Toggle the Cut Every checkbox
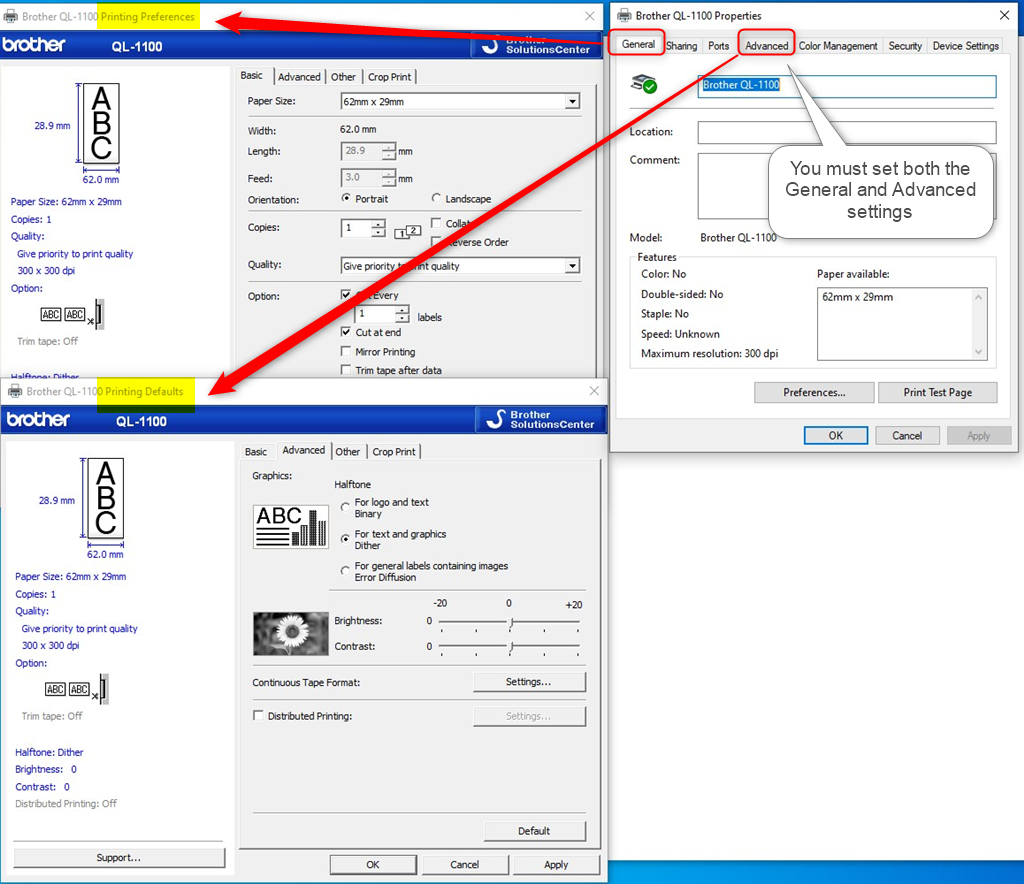This screenshot has width=1024, height=884. (346, 294)
